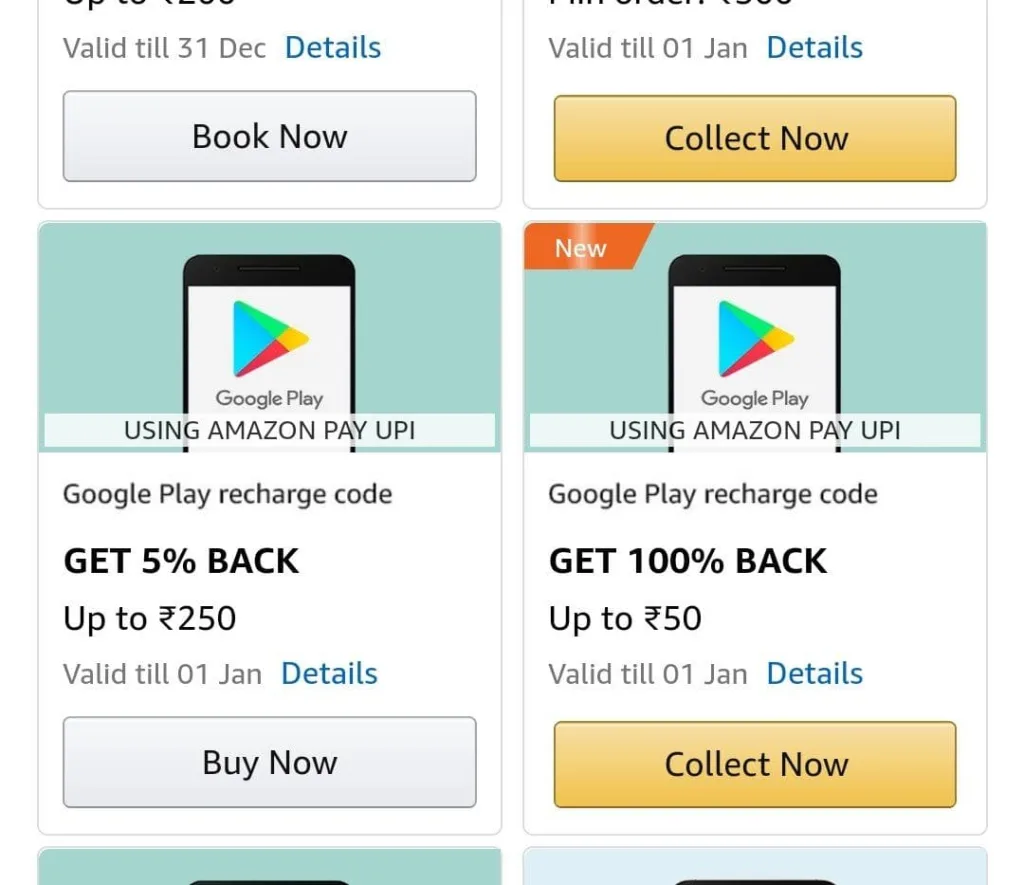
Task: Open Details for the offer valid till 31 Dec
Action: 333,47
